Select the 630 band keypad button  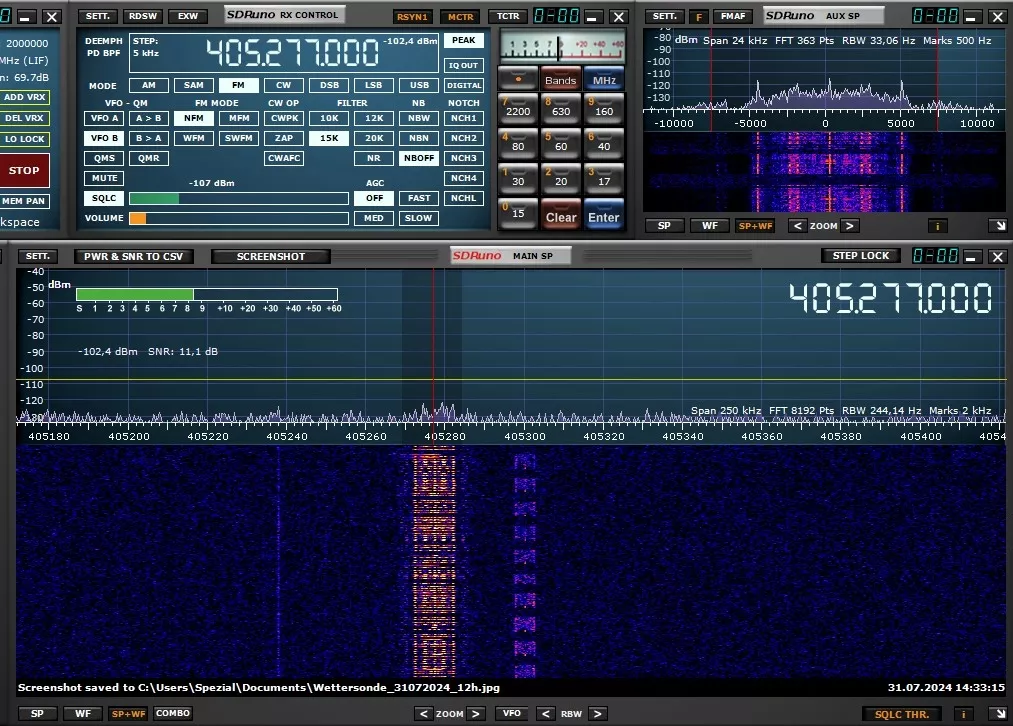[561, 110]
